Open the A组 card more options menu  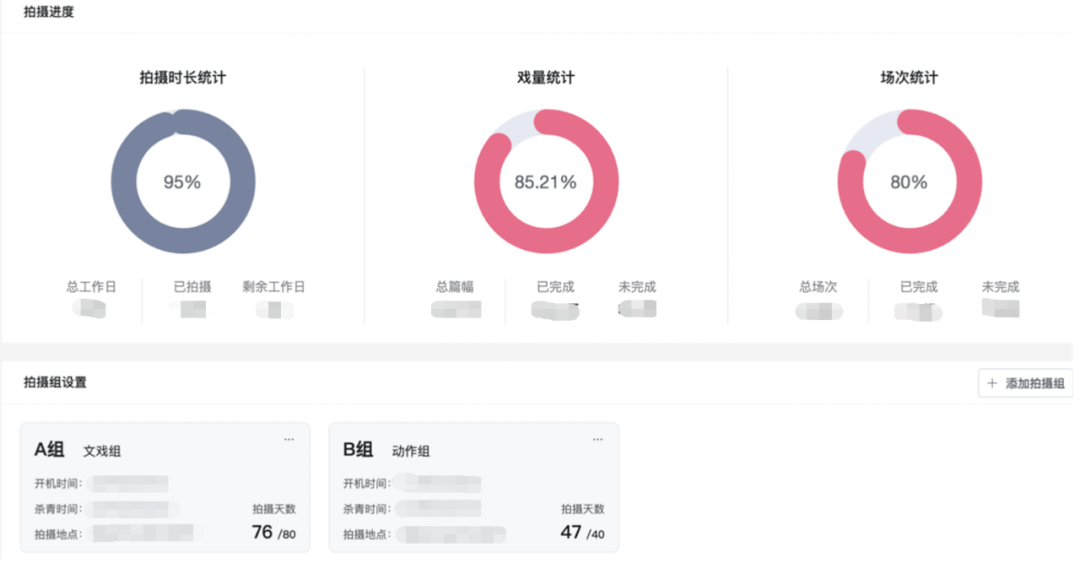289,440
